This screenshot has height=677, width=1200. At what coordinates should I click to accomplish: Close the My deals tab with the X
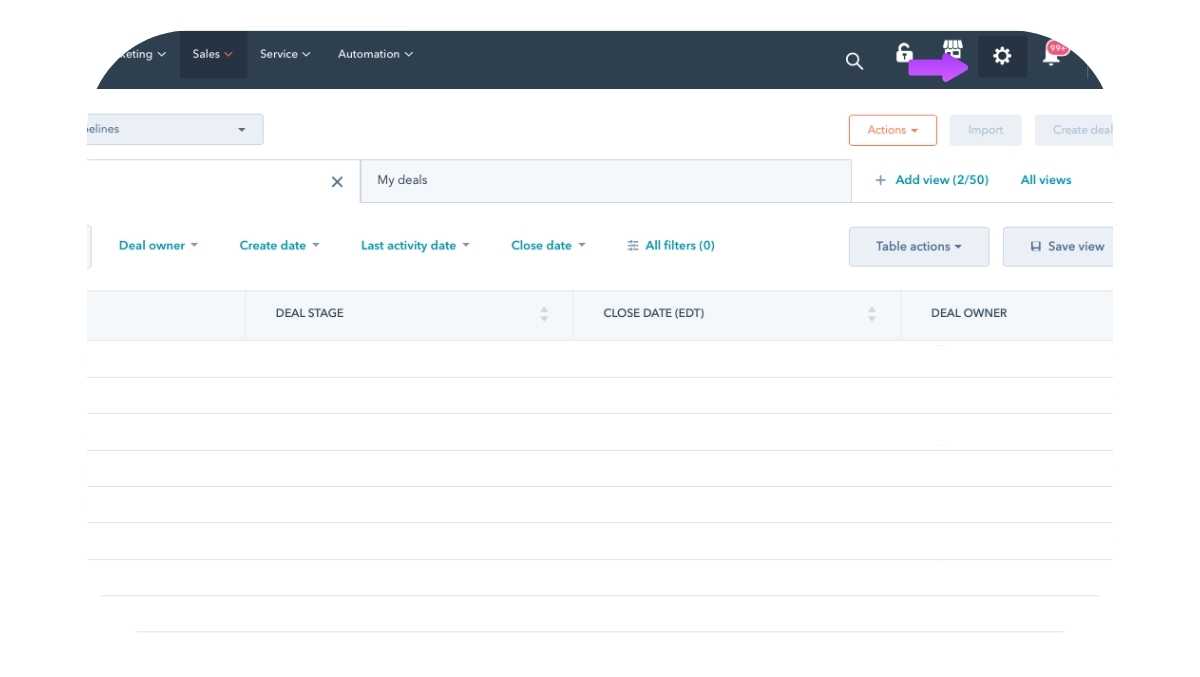pos(337,182)
